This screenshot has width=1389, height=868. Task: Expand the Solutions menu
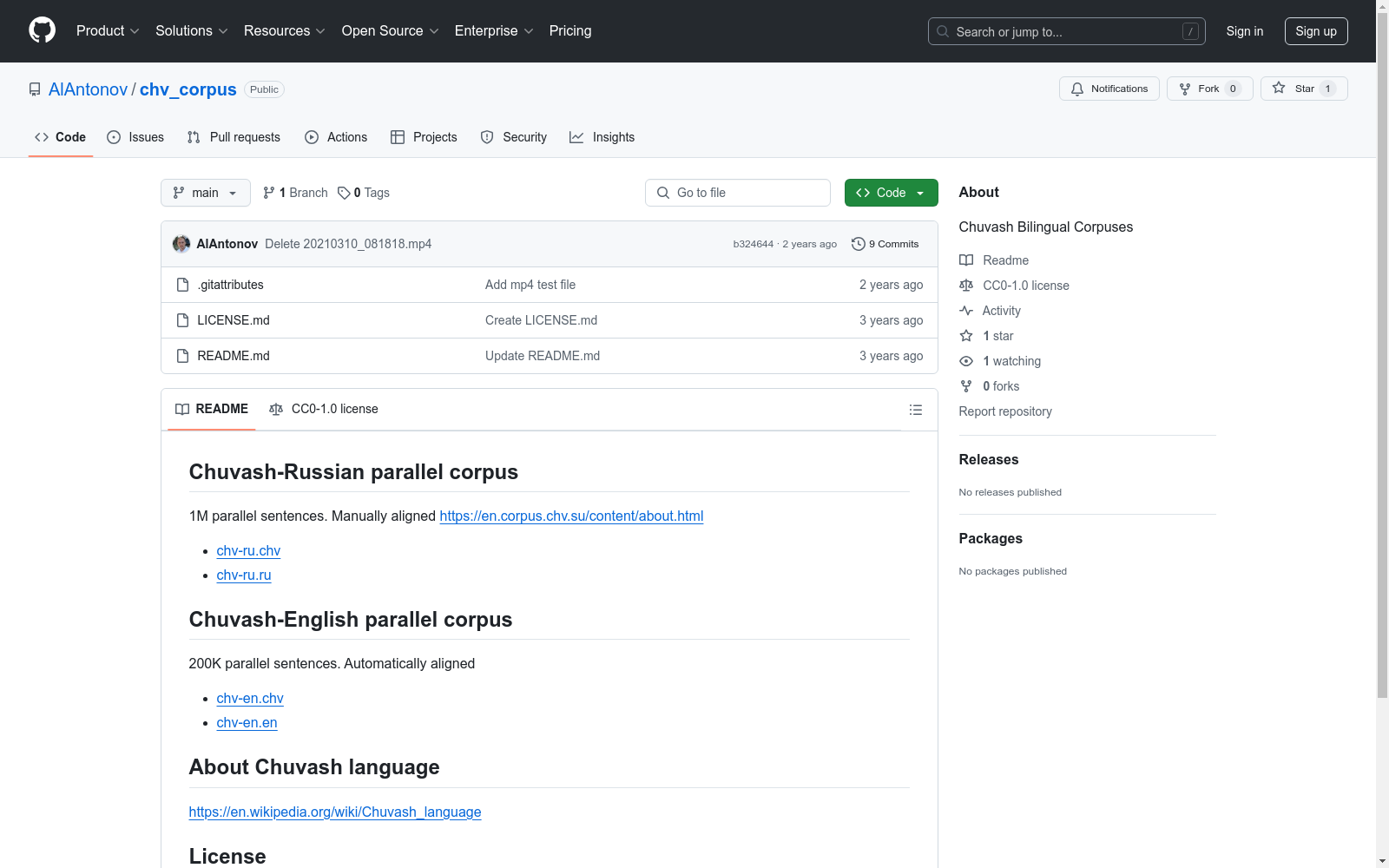pos(192,31)
